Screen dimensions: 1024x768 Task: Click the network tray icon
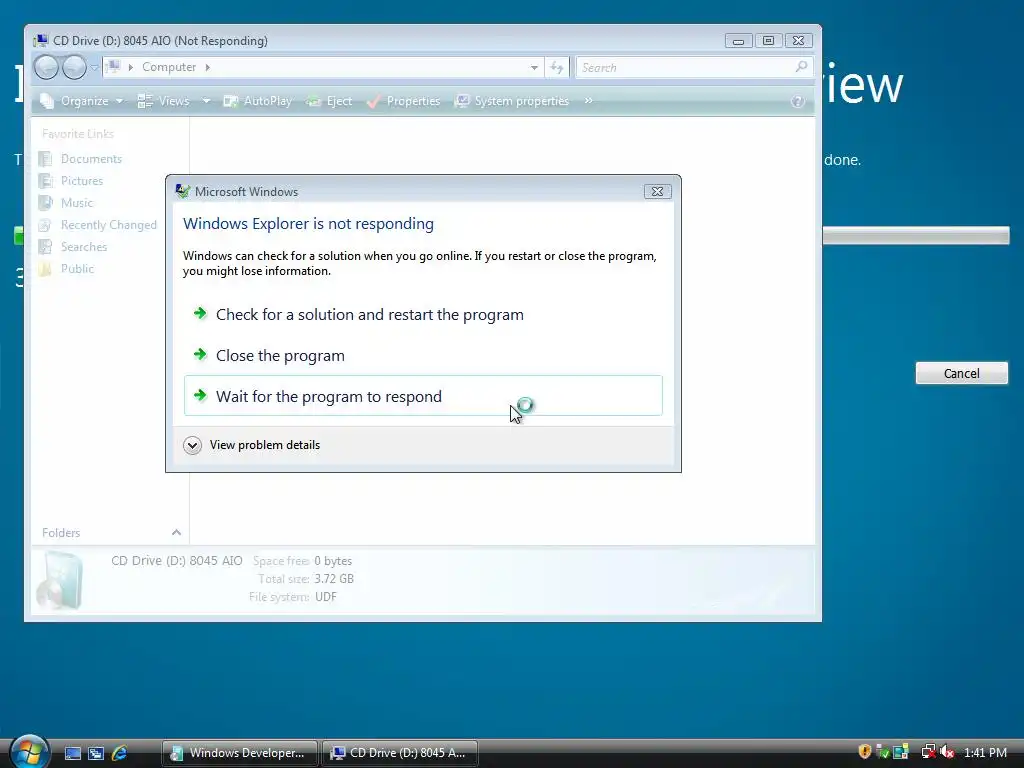[x=928, y=752]
